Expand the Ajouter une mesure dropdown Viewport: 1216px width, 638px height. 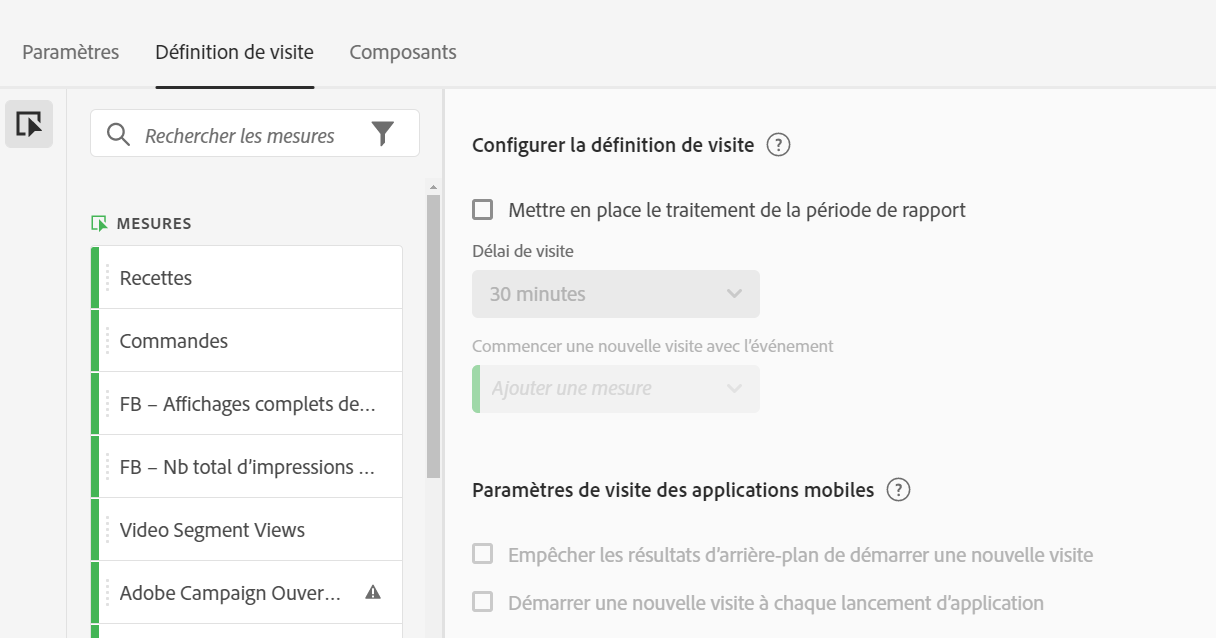pos(615,389)
